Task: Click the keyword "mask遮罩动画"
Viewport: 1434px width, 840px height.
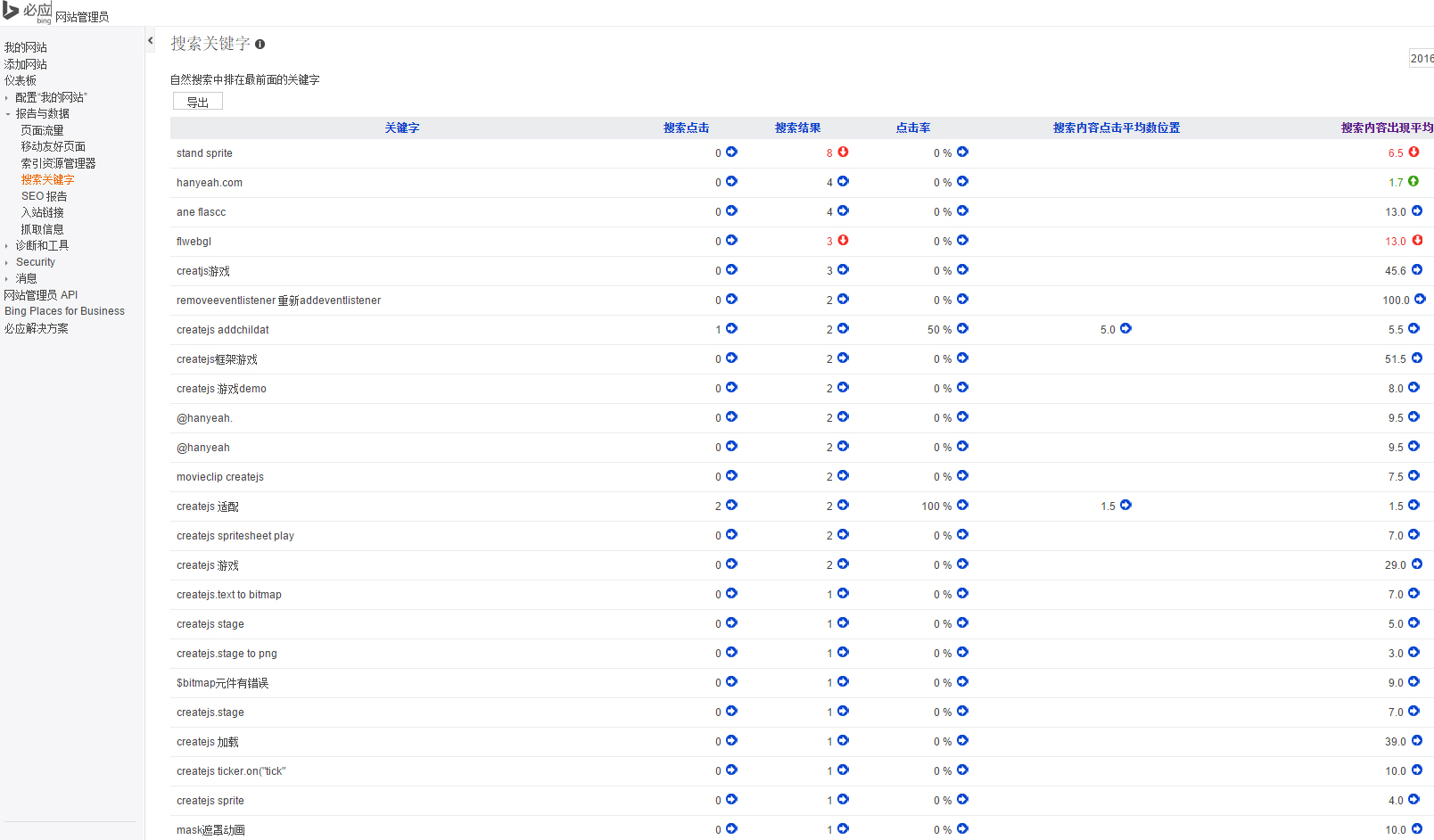Action: 210,830
